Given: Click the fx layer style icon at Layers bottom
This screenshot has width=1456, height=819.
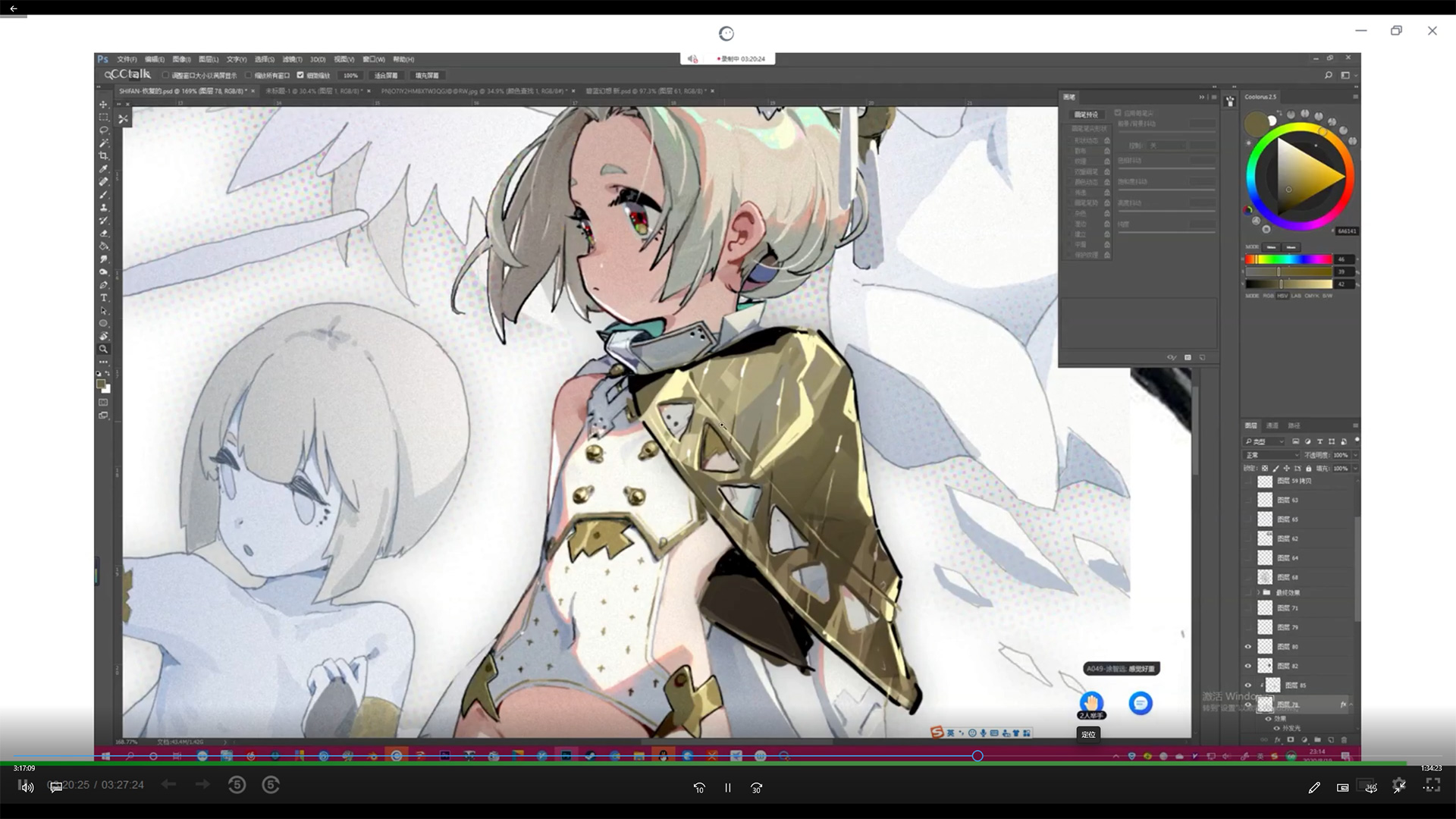Looking at the screenshot, I should pos(1278,739).
